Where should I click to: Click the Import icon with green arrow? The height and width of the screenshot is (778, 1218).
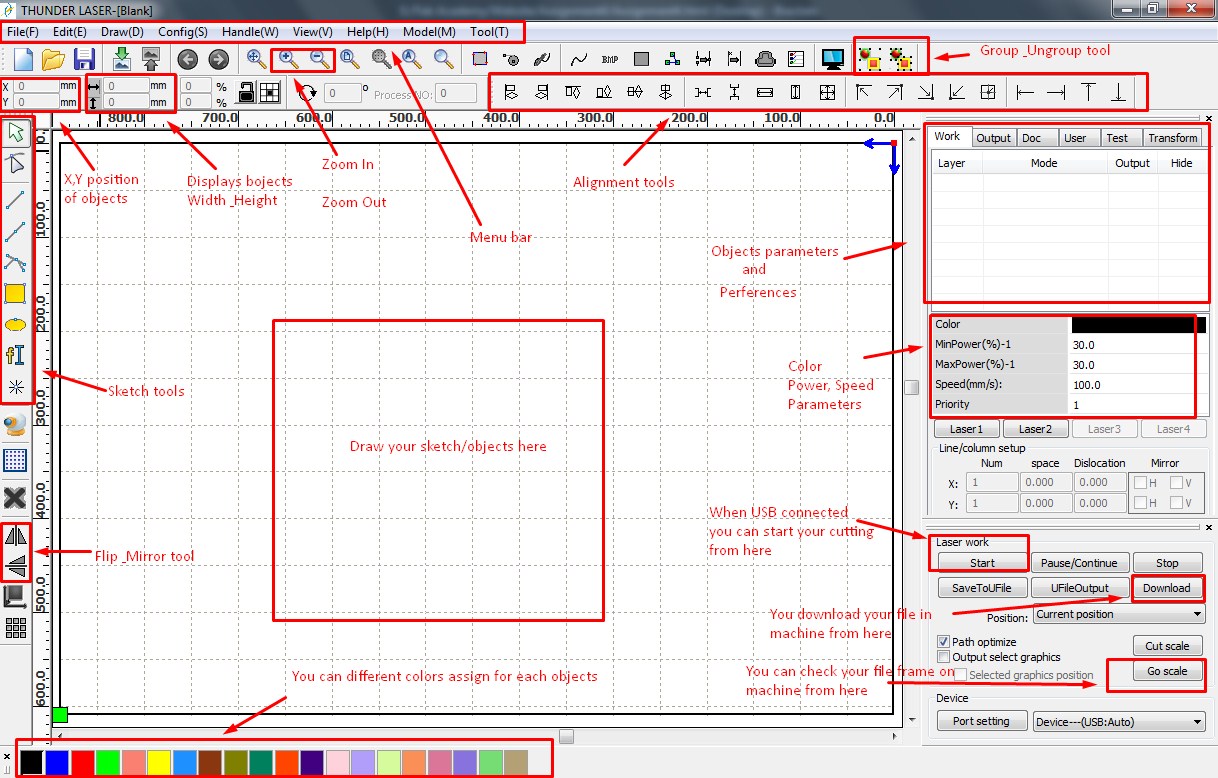coord(122,59)
